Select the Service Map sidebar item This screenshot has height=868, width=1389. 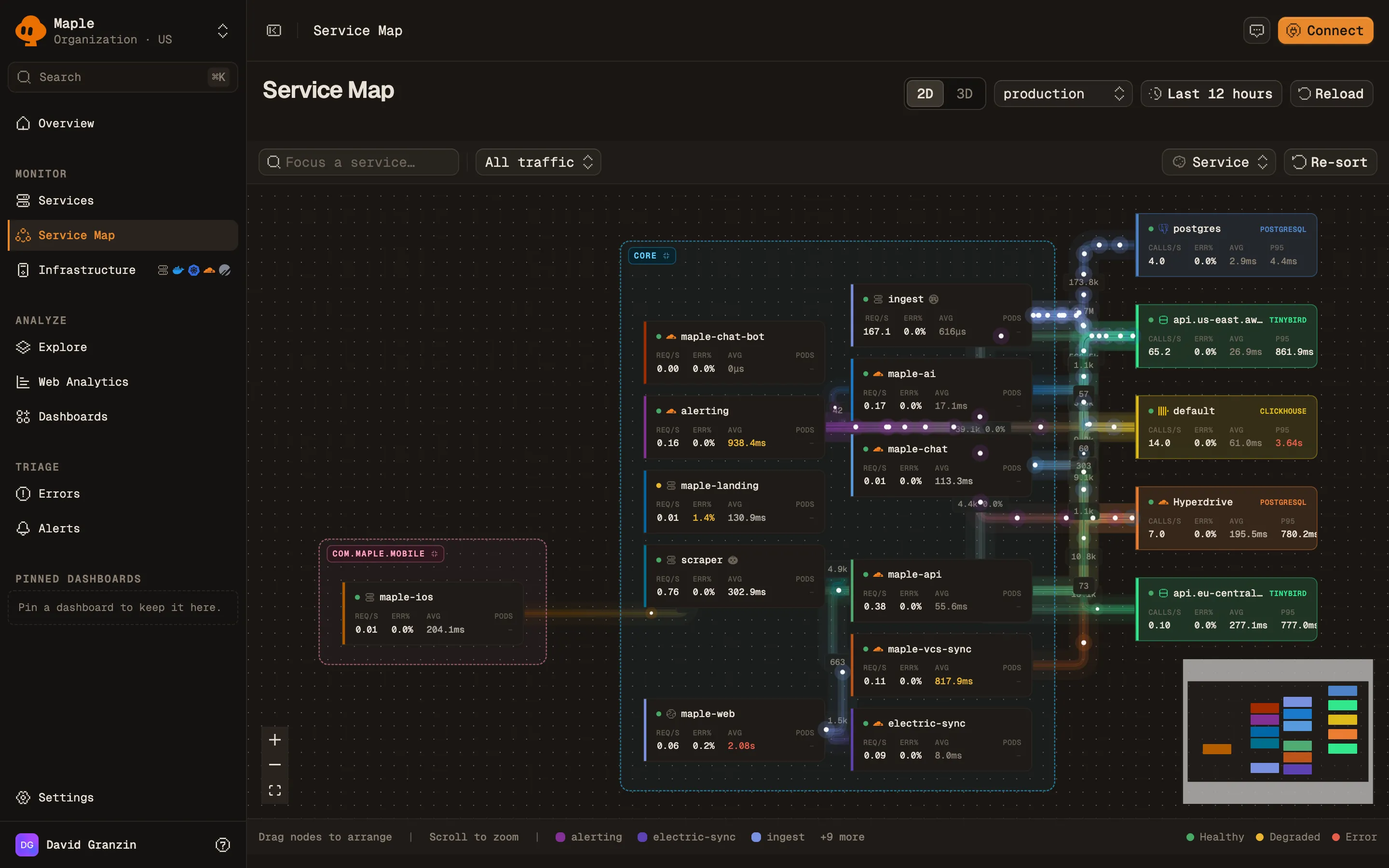(123, 235)
